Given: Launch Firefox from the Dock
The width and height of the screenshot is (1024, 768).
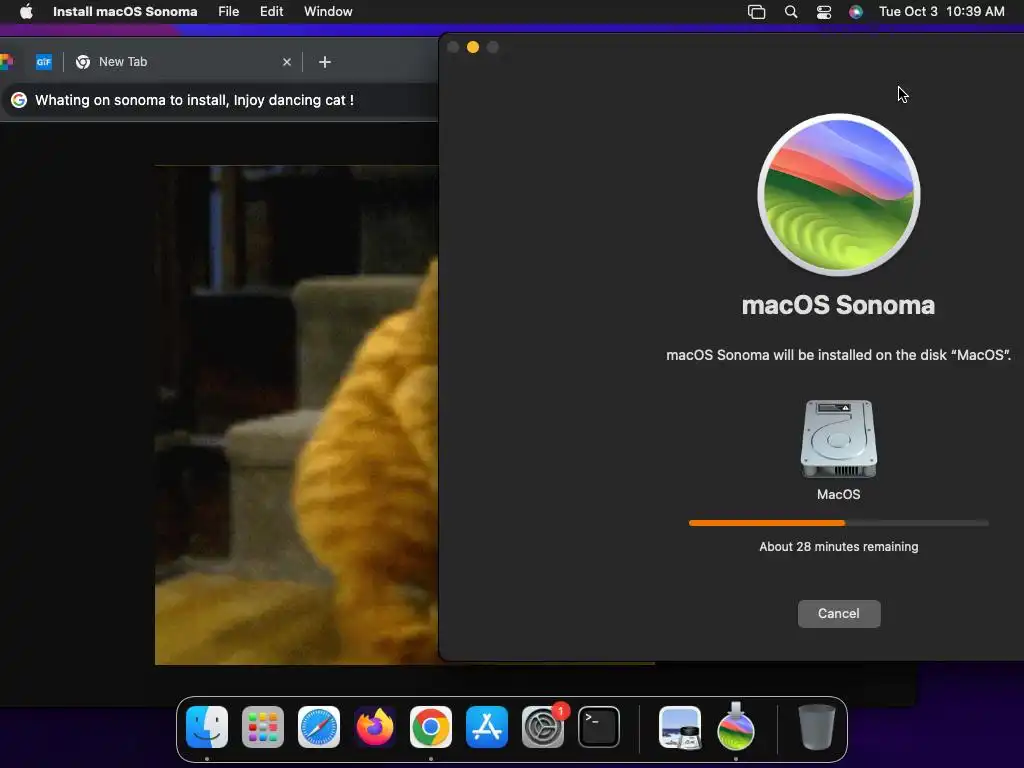Looking at the screenshot, I should [375, 727].
